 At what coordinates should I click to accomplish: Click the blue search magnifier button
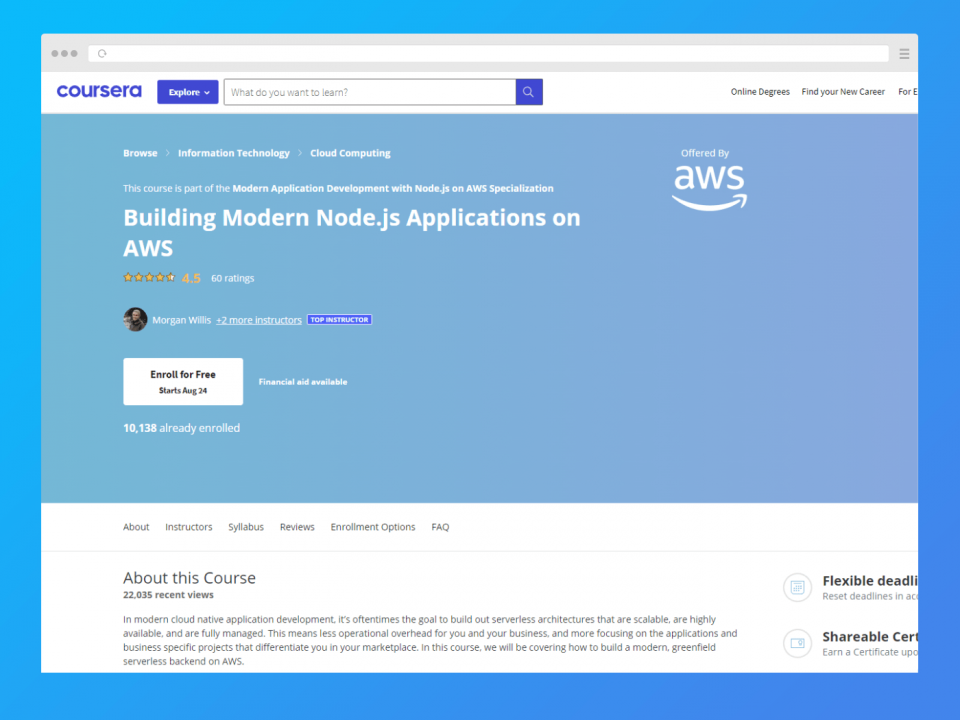529,92
